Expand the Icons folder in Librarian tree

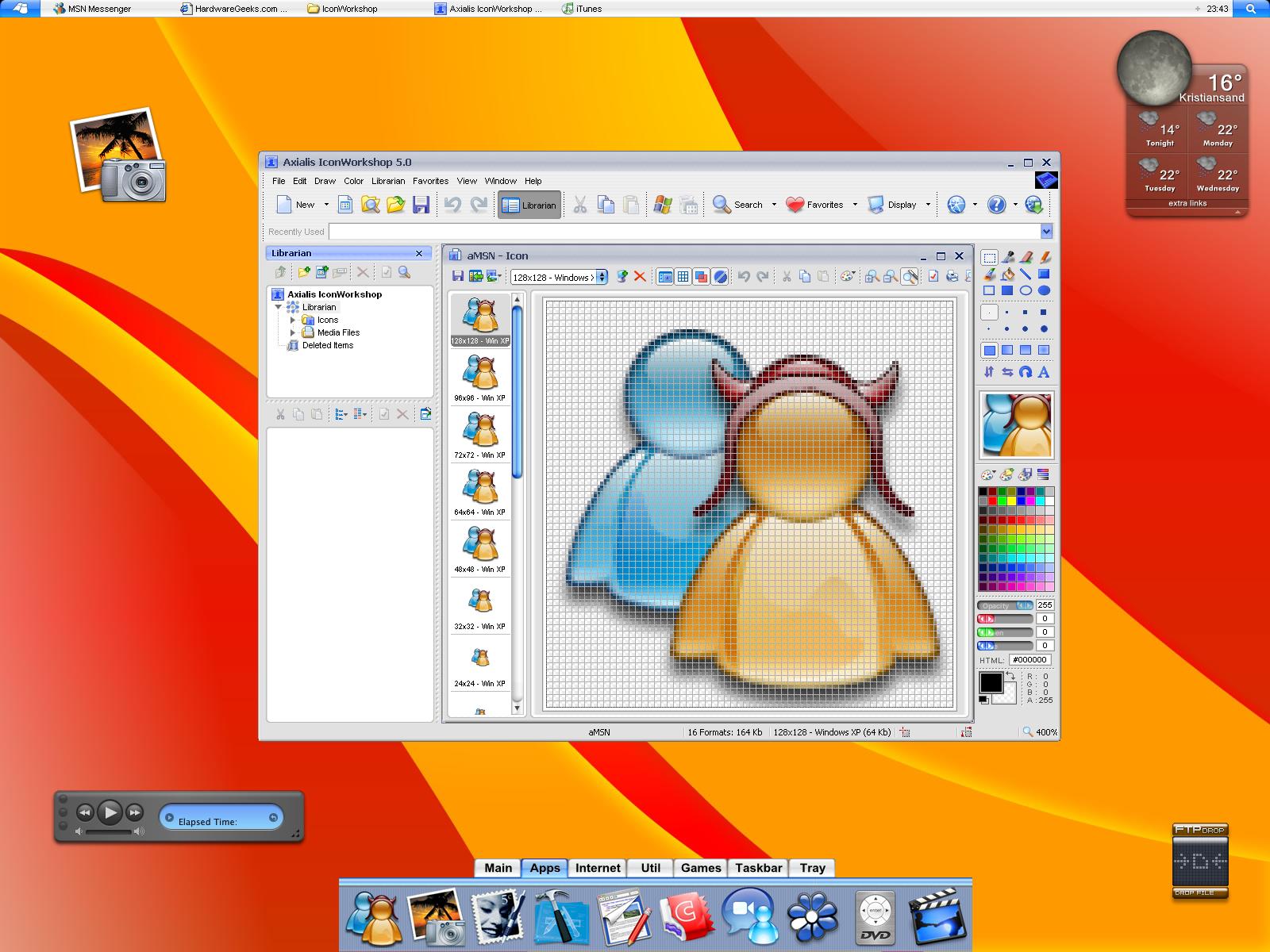pos(293,320)
